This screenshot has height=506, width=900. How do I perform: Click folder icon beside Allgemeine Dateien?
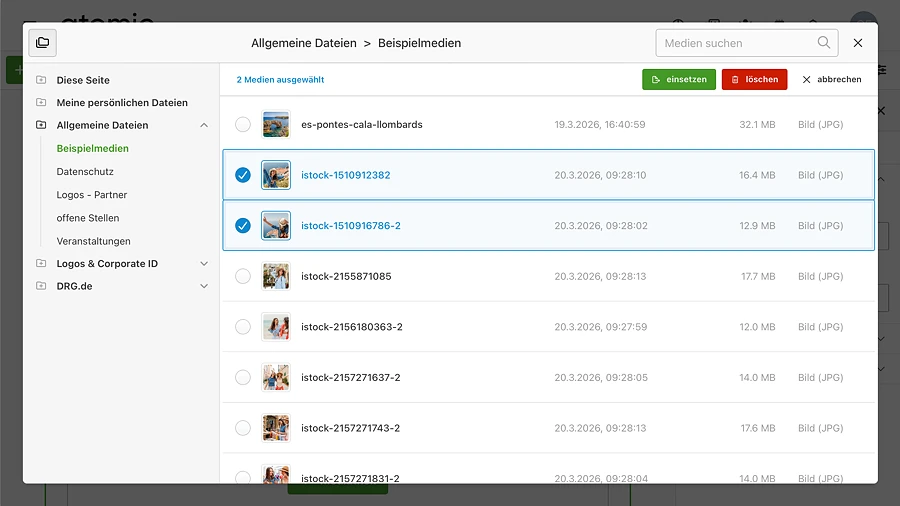pyautogui.click(x=41, y=126)
